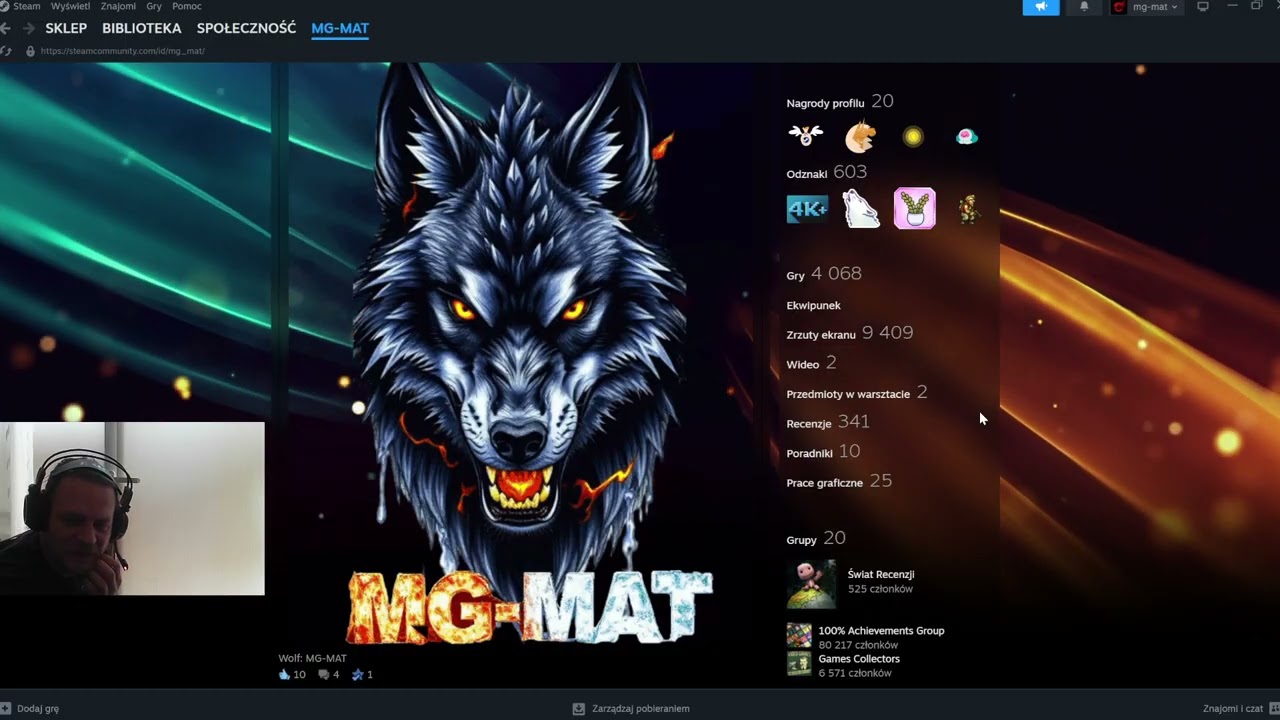Open the Znajomi menu
Viewport: 1280px width, 720px height.
pos(118,6)
